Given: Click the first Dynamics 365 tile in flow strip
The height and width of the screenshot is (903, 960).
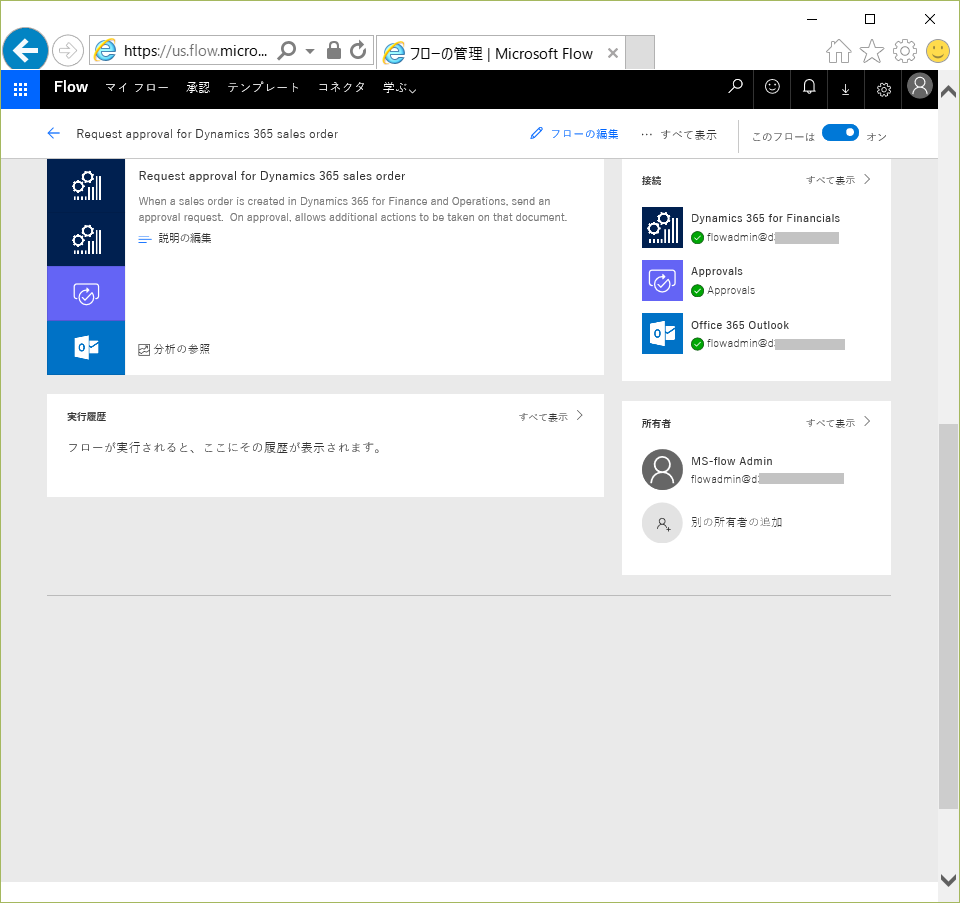Looking at the screenshot, I should 86,185.
